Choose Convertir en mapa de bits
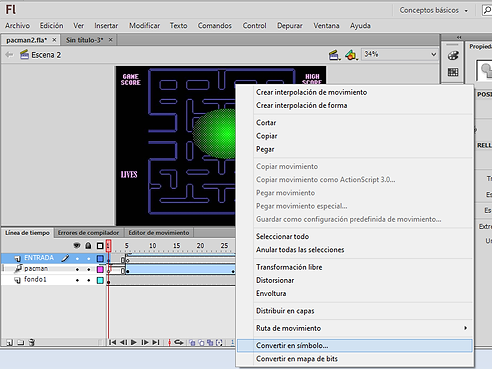 tap(354, 359)
